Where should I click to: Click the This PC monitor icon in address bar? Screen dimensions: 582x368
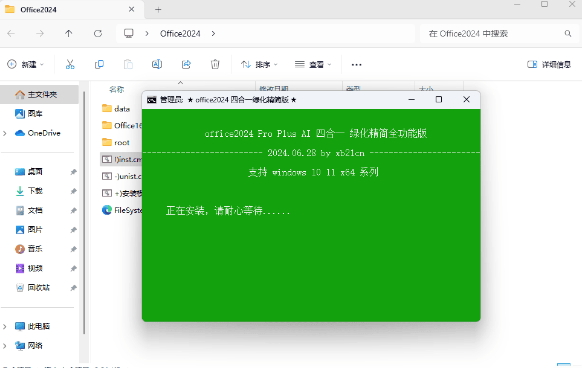(x=128, y=33)
